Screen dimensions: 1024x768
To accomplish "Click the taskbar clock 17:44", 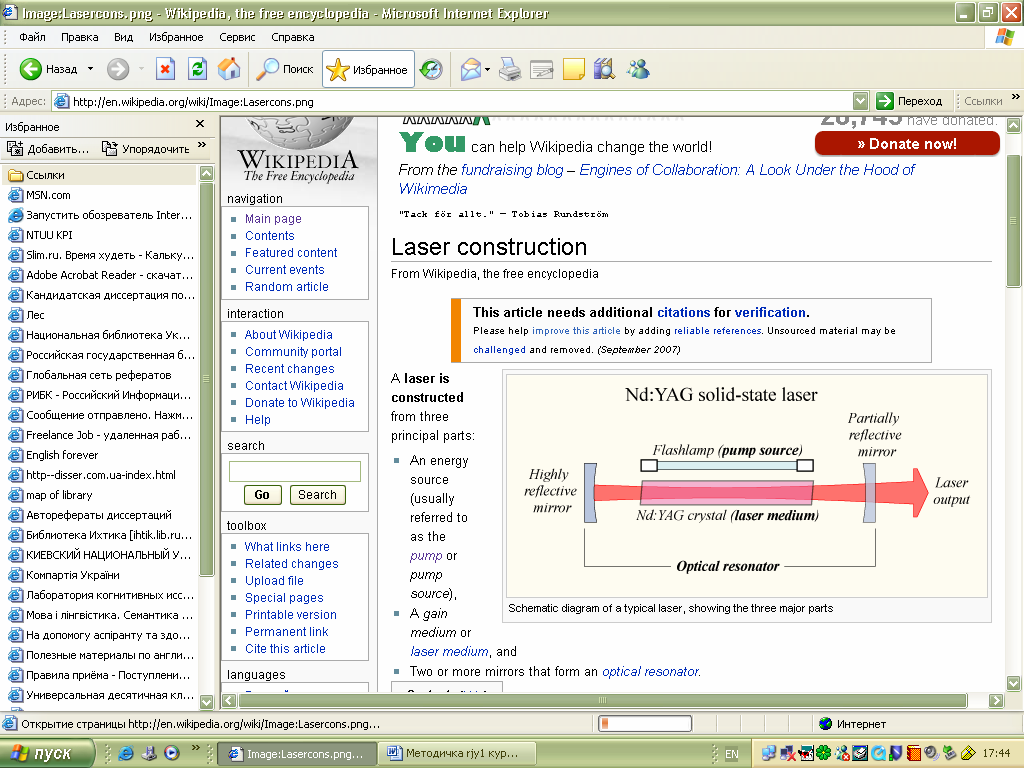I will coord(996,754).
